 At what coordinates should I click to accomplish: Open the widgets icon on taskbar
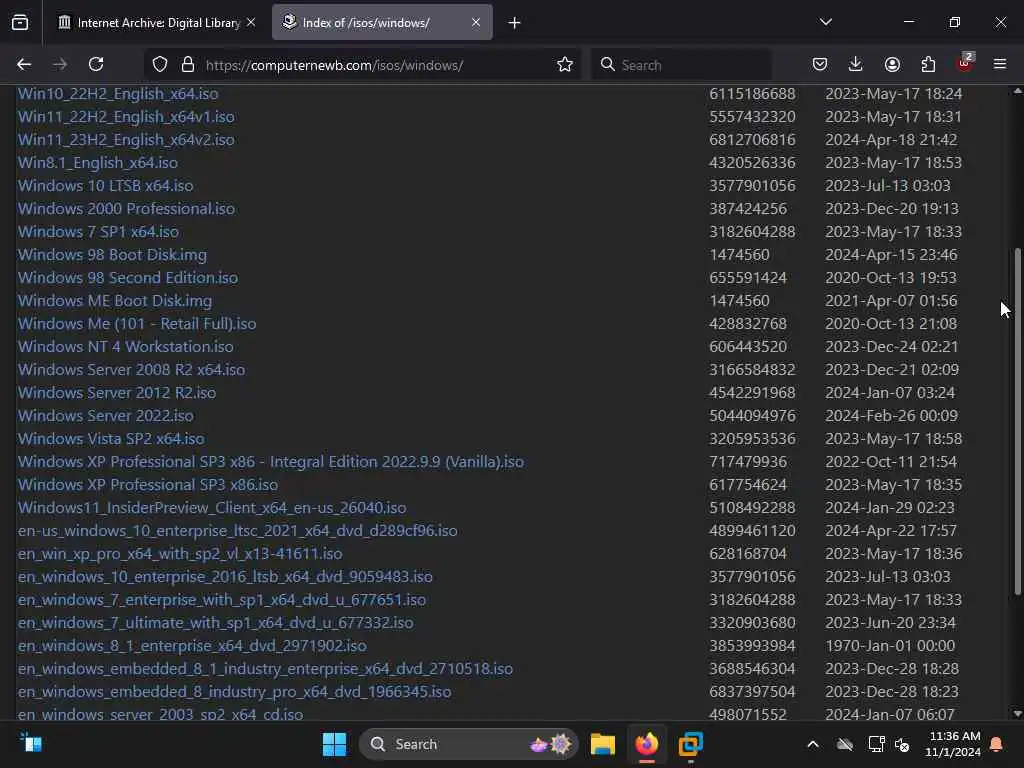pyautogui.click(x=31, y=743)
